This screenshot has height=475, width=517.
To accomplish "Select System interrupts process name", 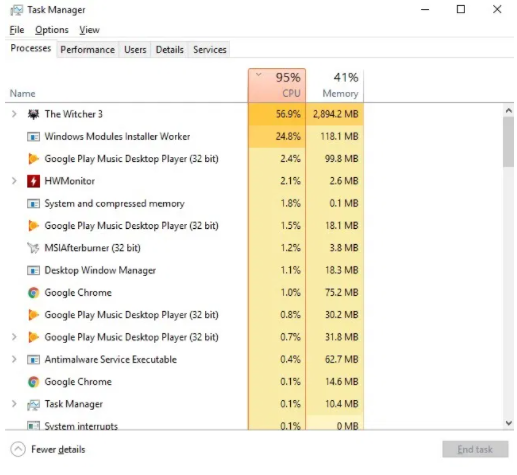I will click(81, 426).
